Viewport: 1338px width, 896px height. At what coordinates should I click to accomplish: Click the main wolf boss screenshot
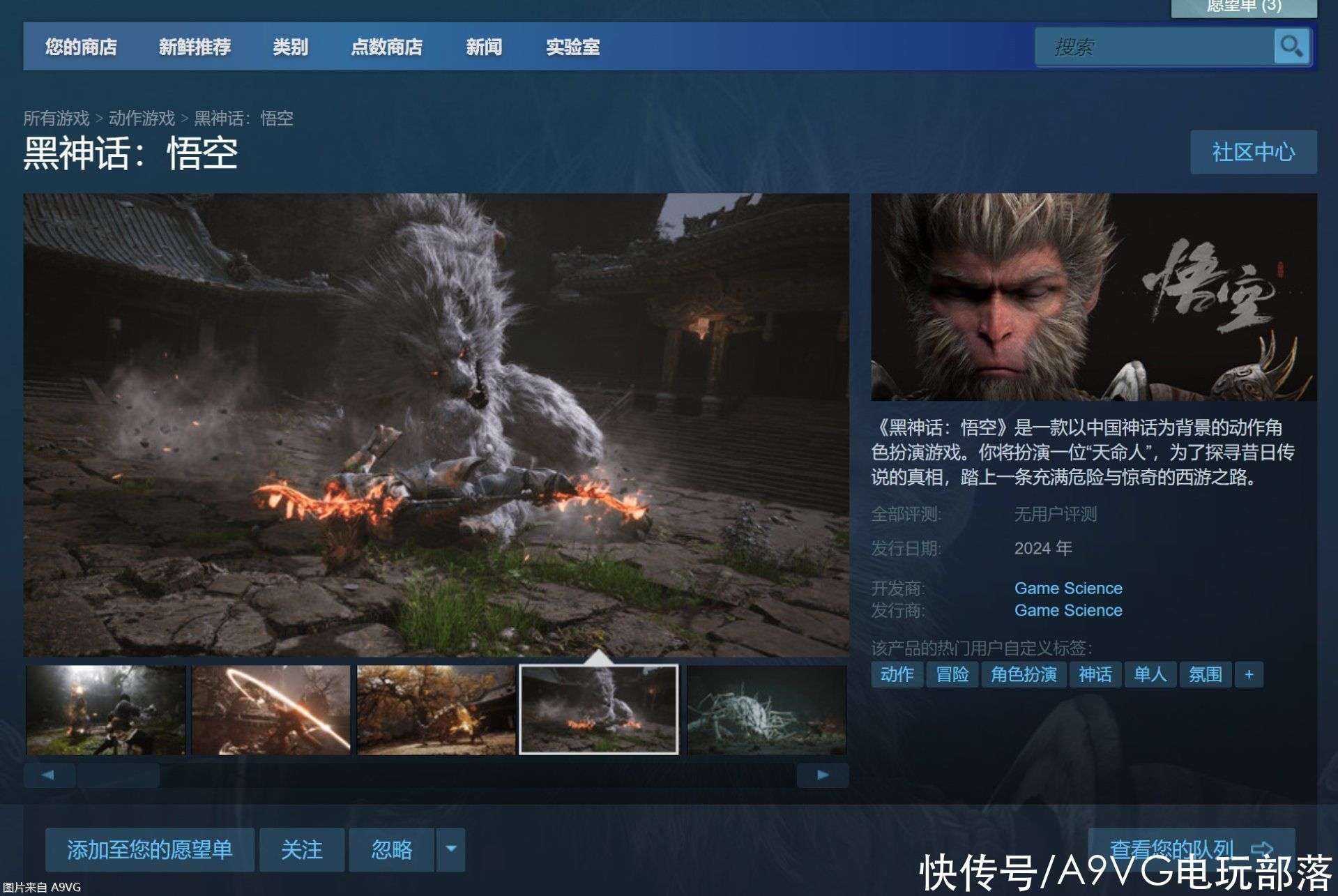click(x=436, y=425)
